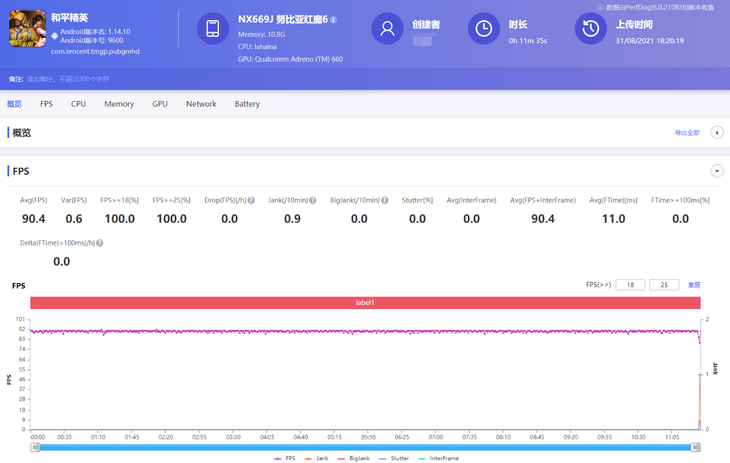This screenshot has height=463, width=730.
Task: Click the red label1 bar
Action: (365, 303)
